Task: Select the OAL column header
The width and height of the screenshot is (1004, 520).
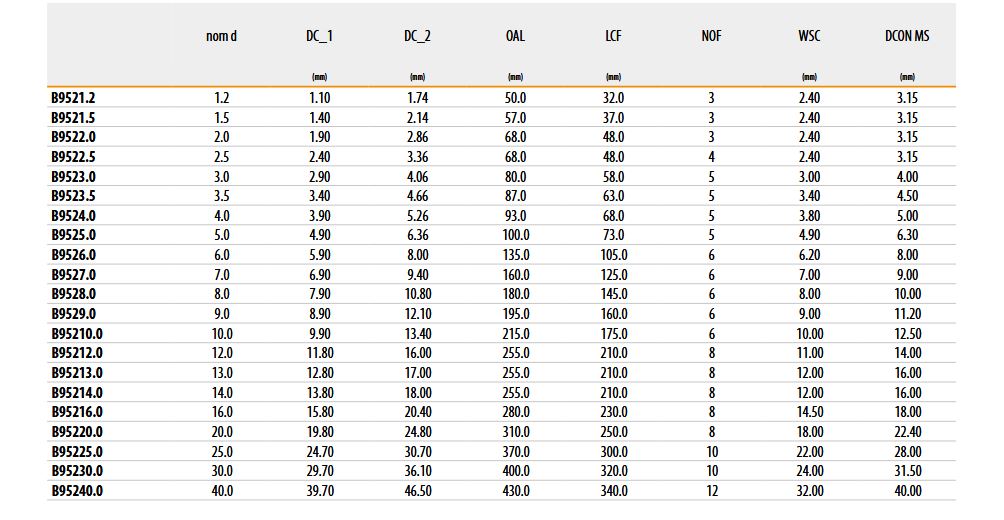Action: coord(515,36)
